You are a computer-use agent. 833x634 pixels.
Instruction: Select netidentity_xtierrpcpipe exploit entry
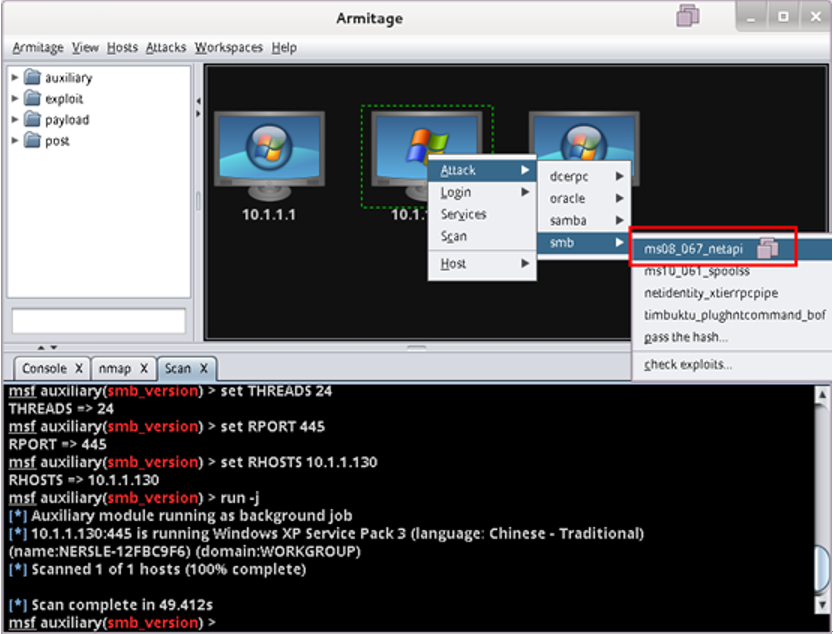coord(732,293)
